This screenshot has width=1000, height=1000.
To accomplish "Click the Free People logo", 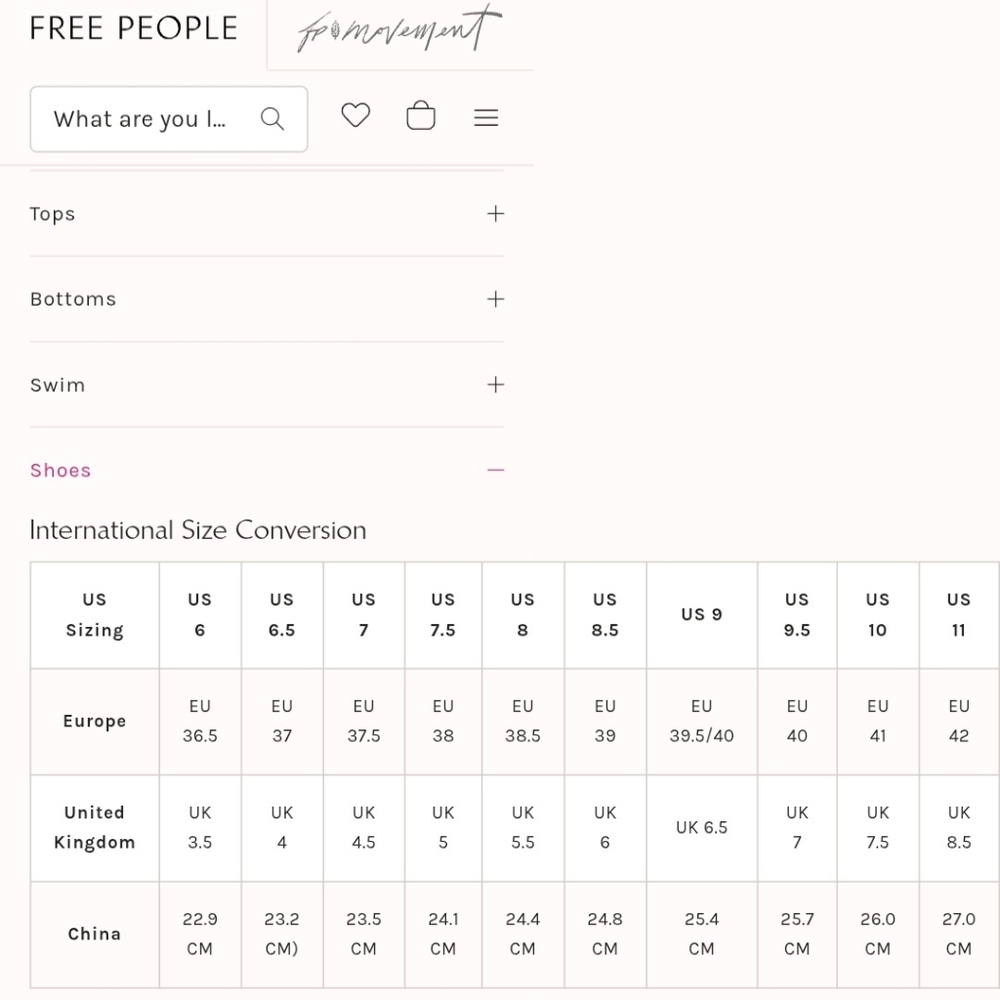I will point(134,28).
